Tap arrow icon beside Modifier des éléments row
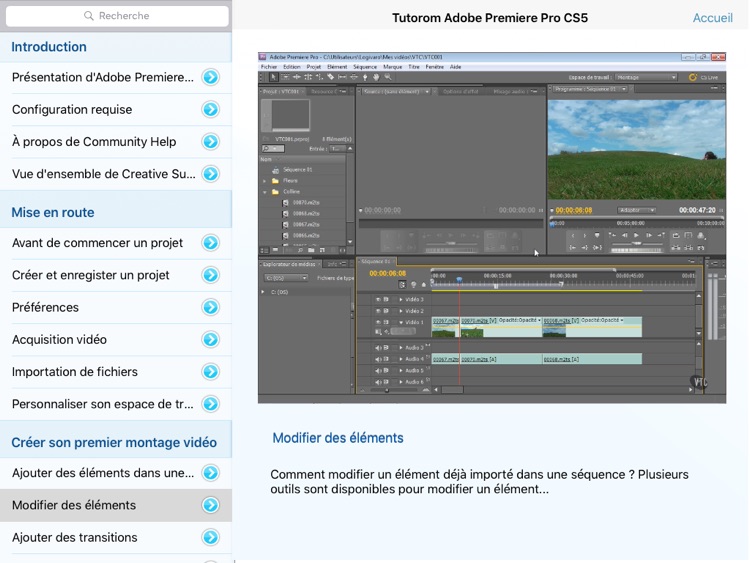 [210, 505]
